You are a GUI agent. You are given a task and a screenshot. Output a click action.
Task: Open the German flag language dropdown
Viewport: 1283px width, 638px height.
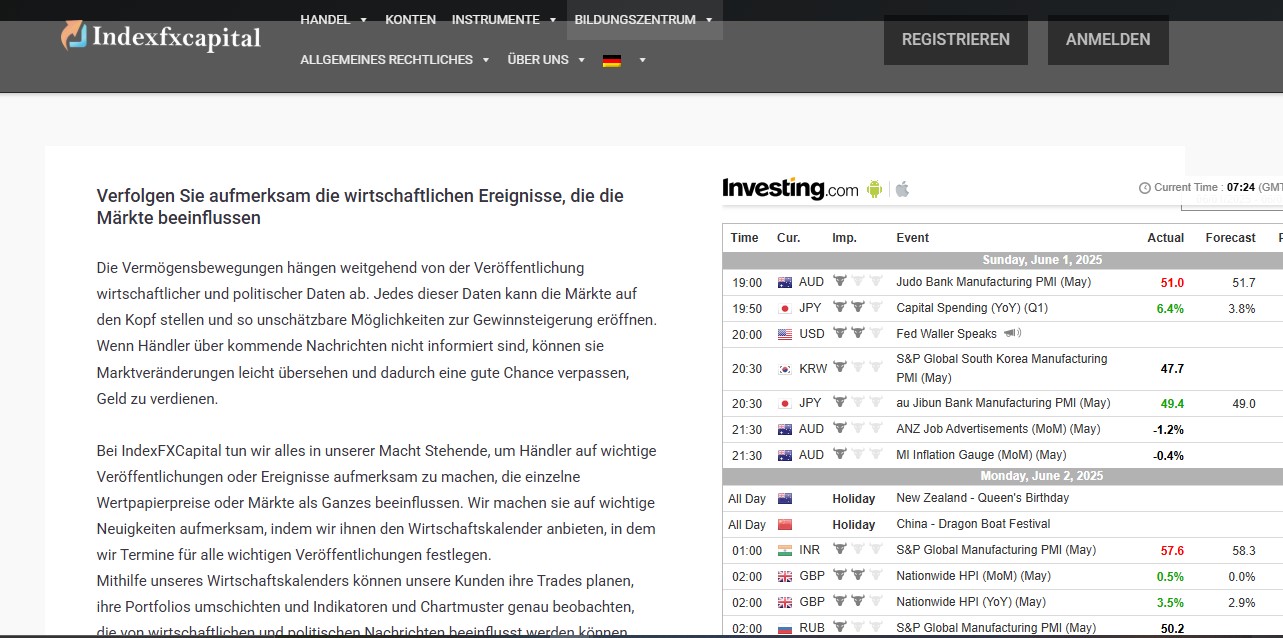click(624, 60)
